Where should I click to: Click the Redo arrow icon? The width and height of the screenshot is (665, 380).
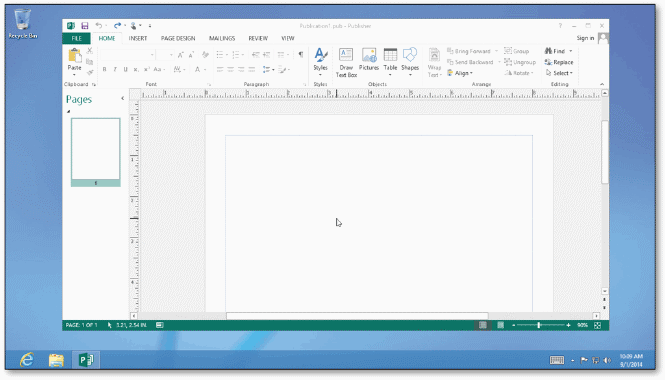tap(117, 26)
